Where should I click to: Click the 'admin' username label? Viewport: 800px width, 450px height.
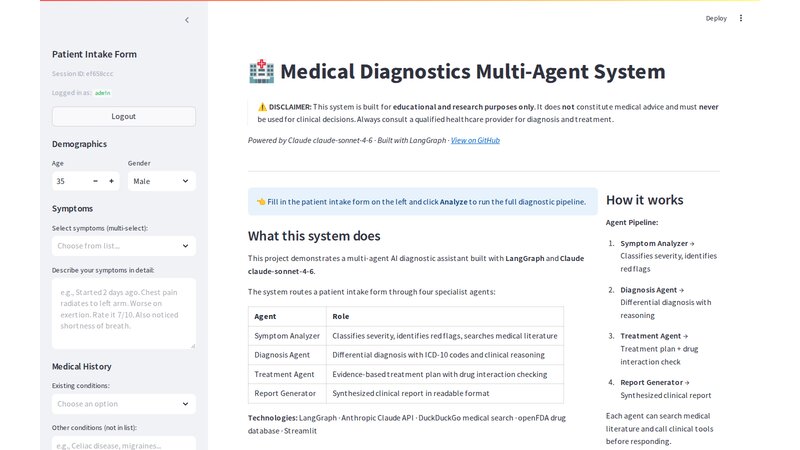point(103,93)
